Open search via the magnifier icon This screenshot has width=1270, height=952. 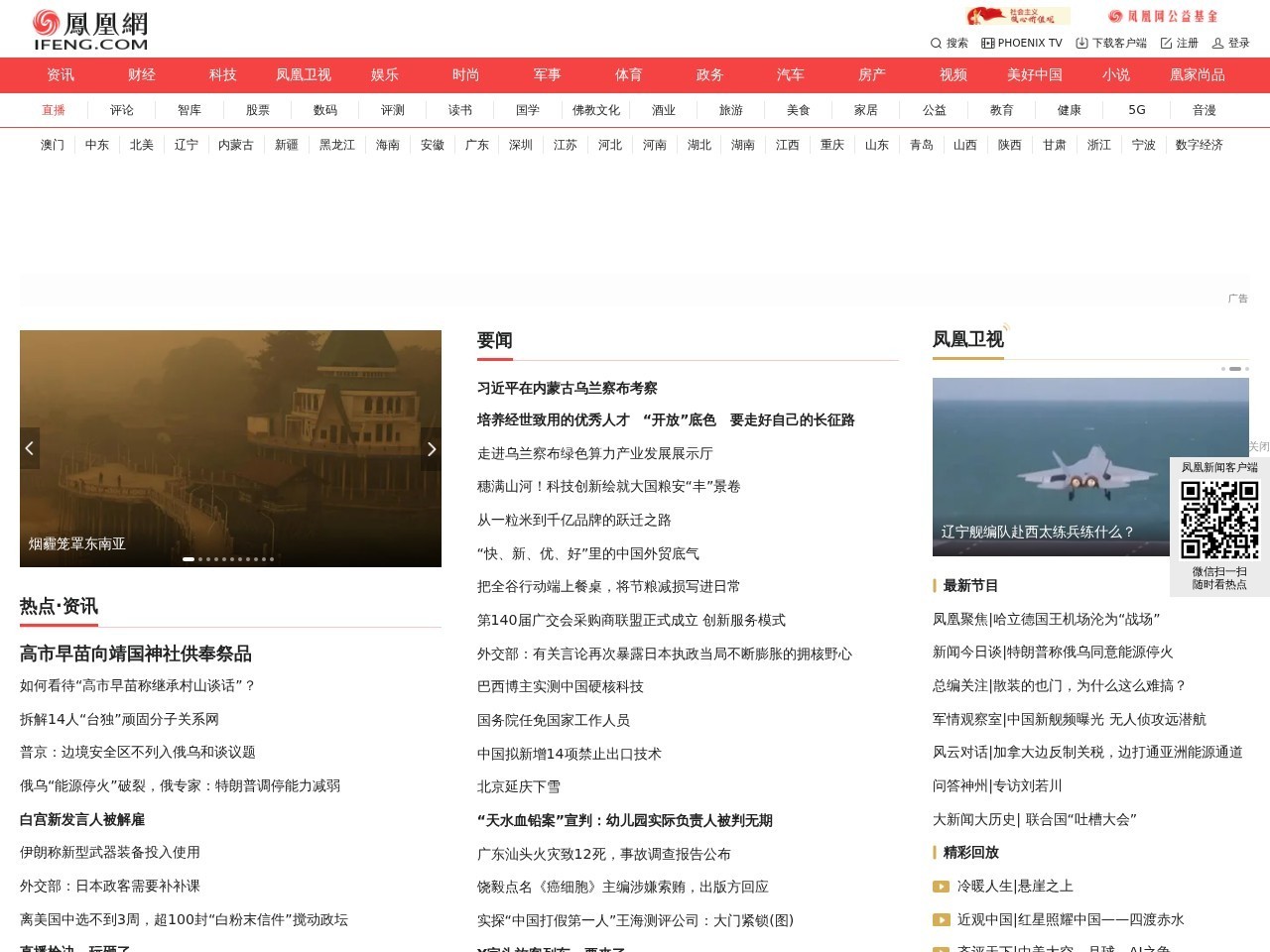pos(936,43)
